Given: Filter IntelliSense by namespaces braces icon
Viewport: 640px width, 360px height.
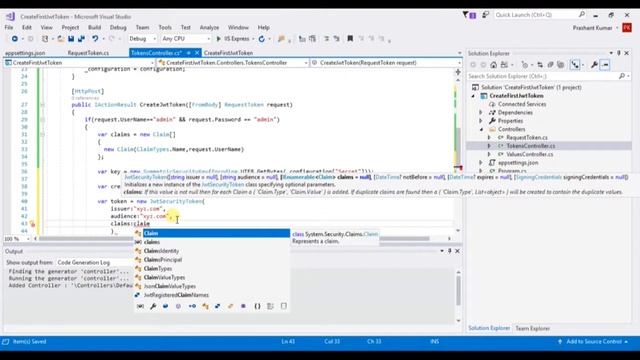Looking at the screenshot, I should click(x=257, y=306).
